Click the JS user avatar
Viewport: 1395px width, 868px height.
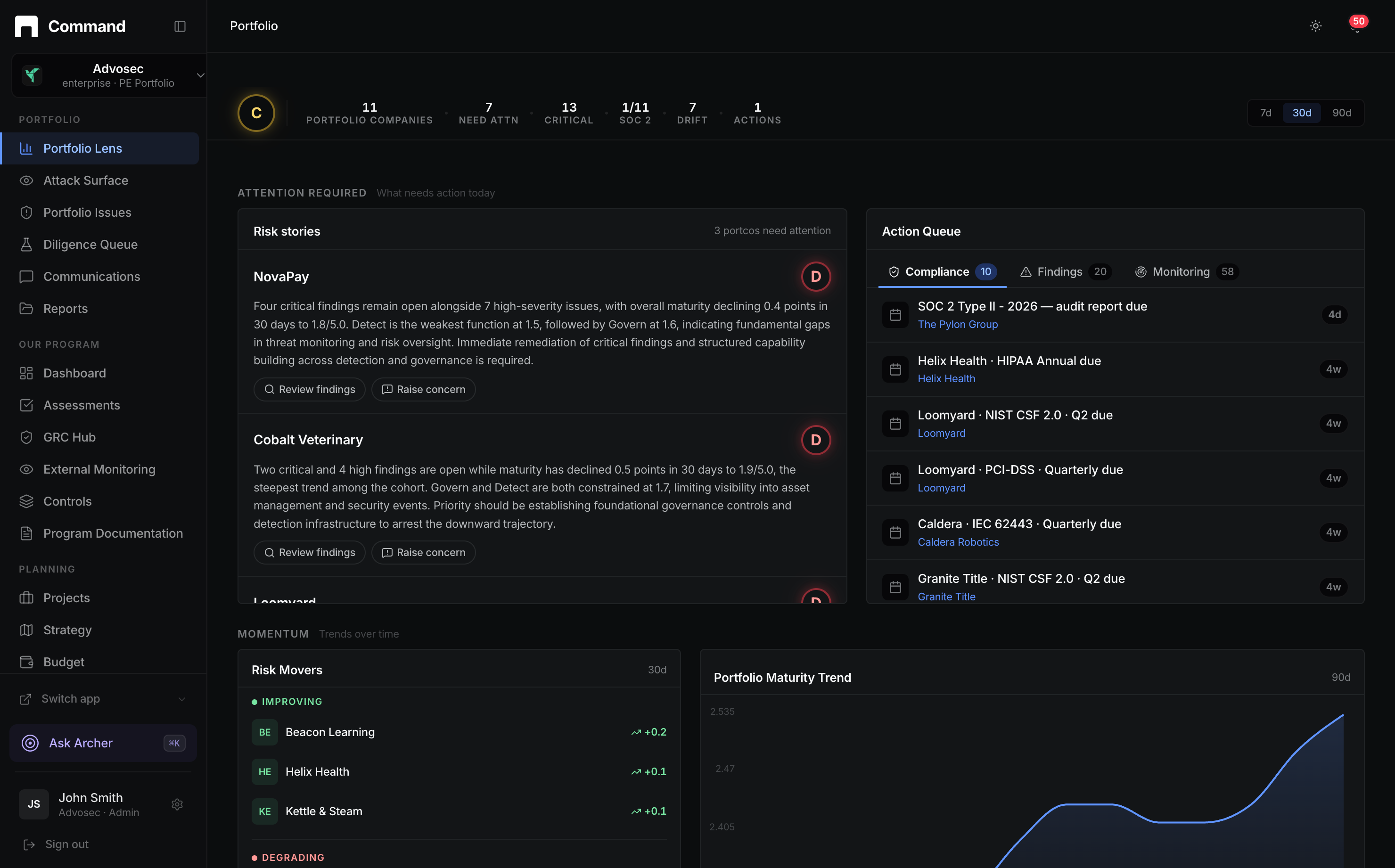[x=34, y=805]
